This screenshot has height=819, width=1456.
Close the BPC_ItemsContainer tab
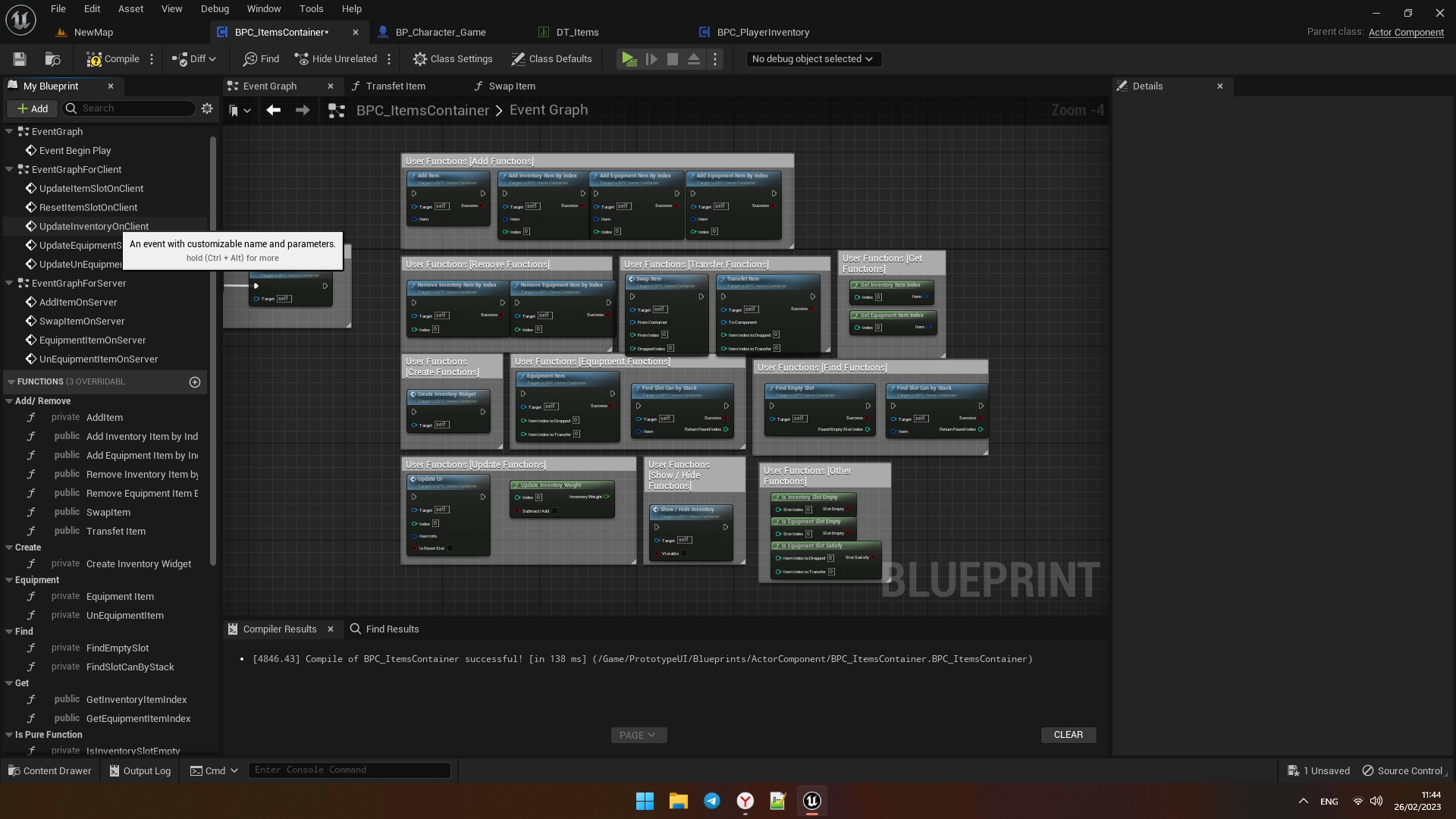356,33
